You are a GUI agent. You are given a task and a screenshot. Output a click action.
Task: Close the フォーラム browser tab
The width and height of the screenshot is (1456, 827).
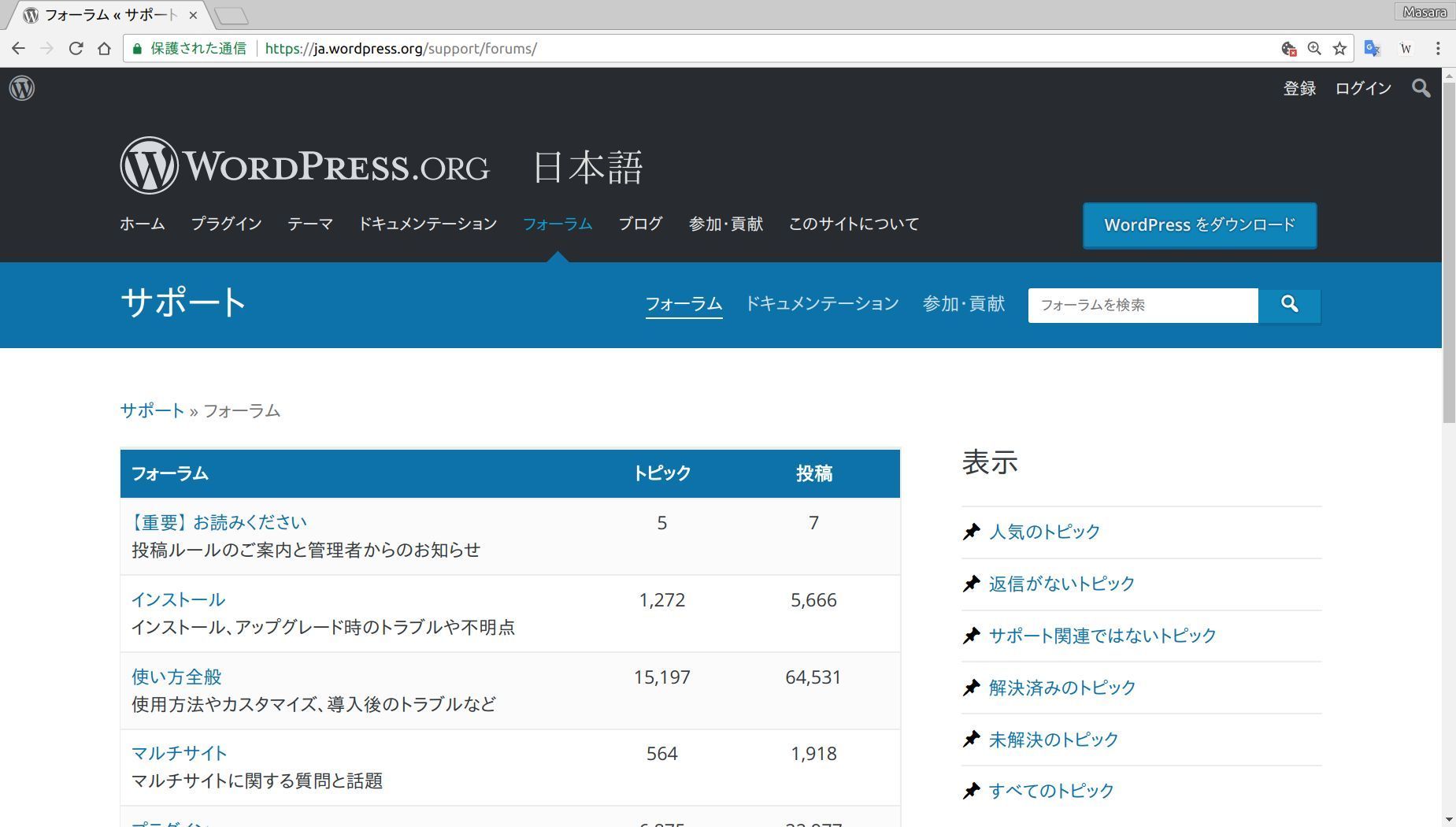pyautogui.click(x=193, y=15)
